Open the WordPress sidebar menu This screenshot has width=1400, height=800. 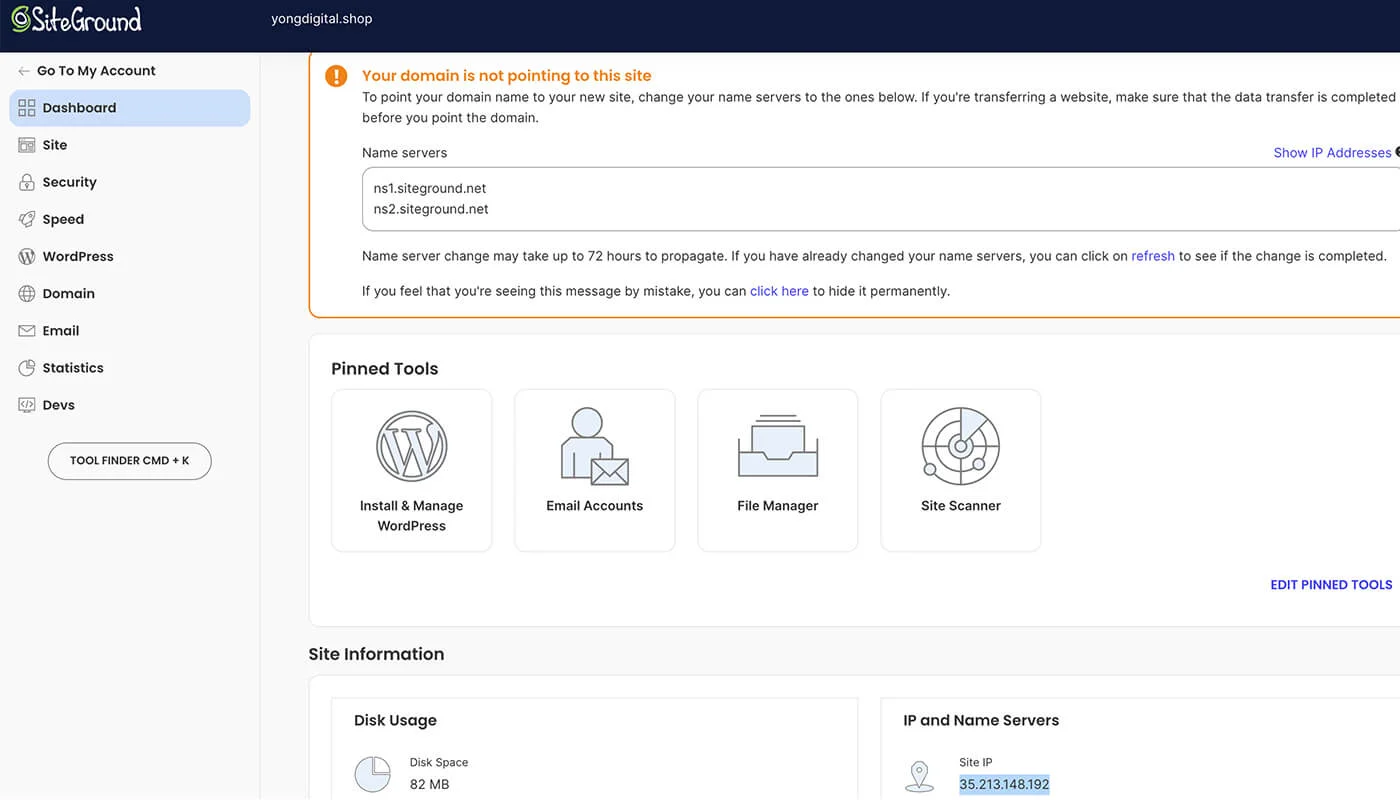coord(78,256)
